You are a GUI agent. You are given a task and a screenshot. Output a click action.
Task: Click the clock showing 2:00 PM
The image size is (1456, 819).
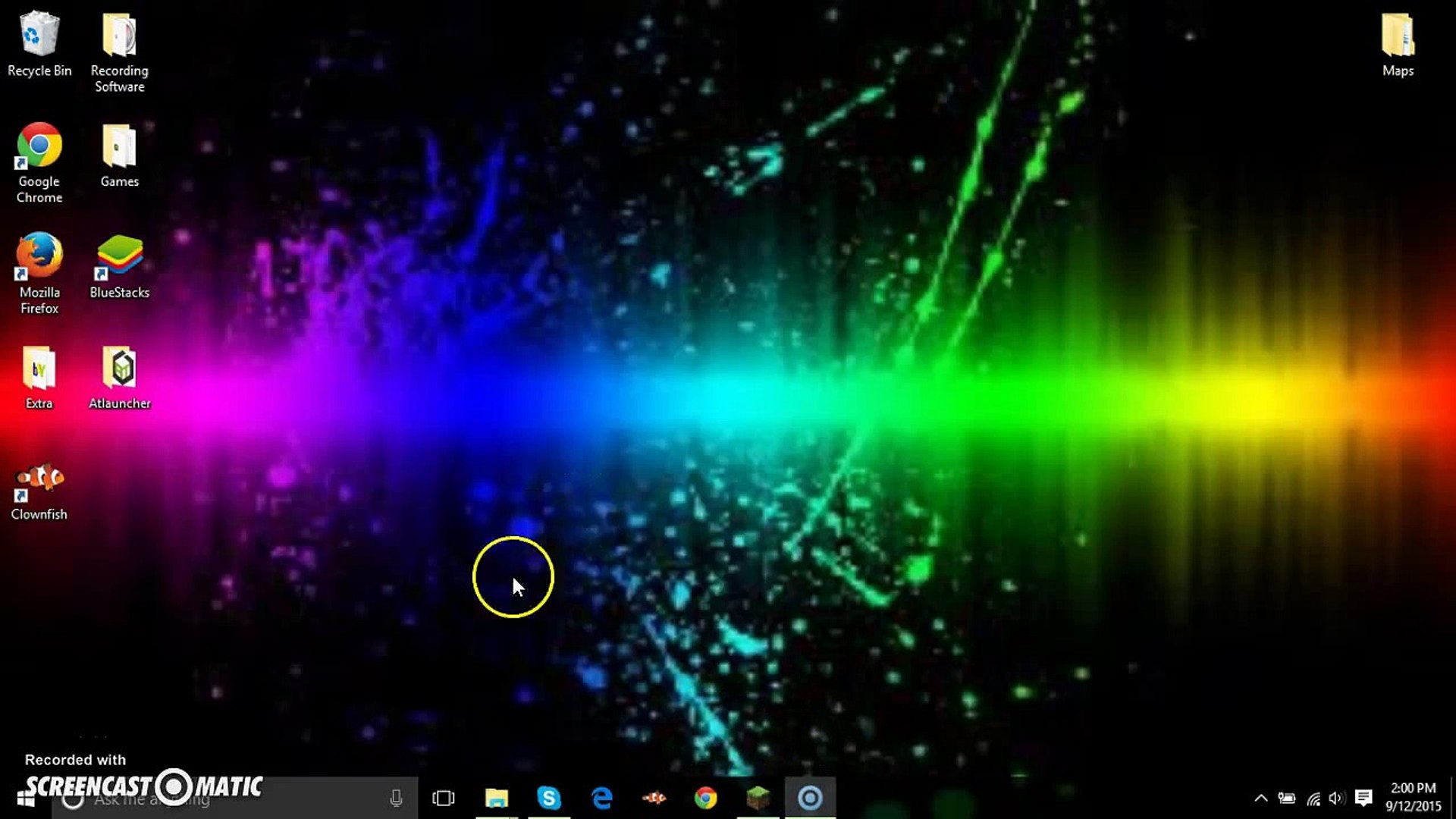[x=1413, y=797]
